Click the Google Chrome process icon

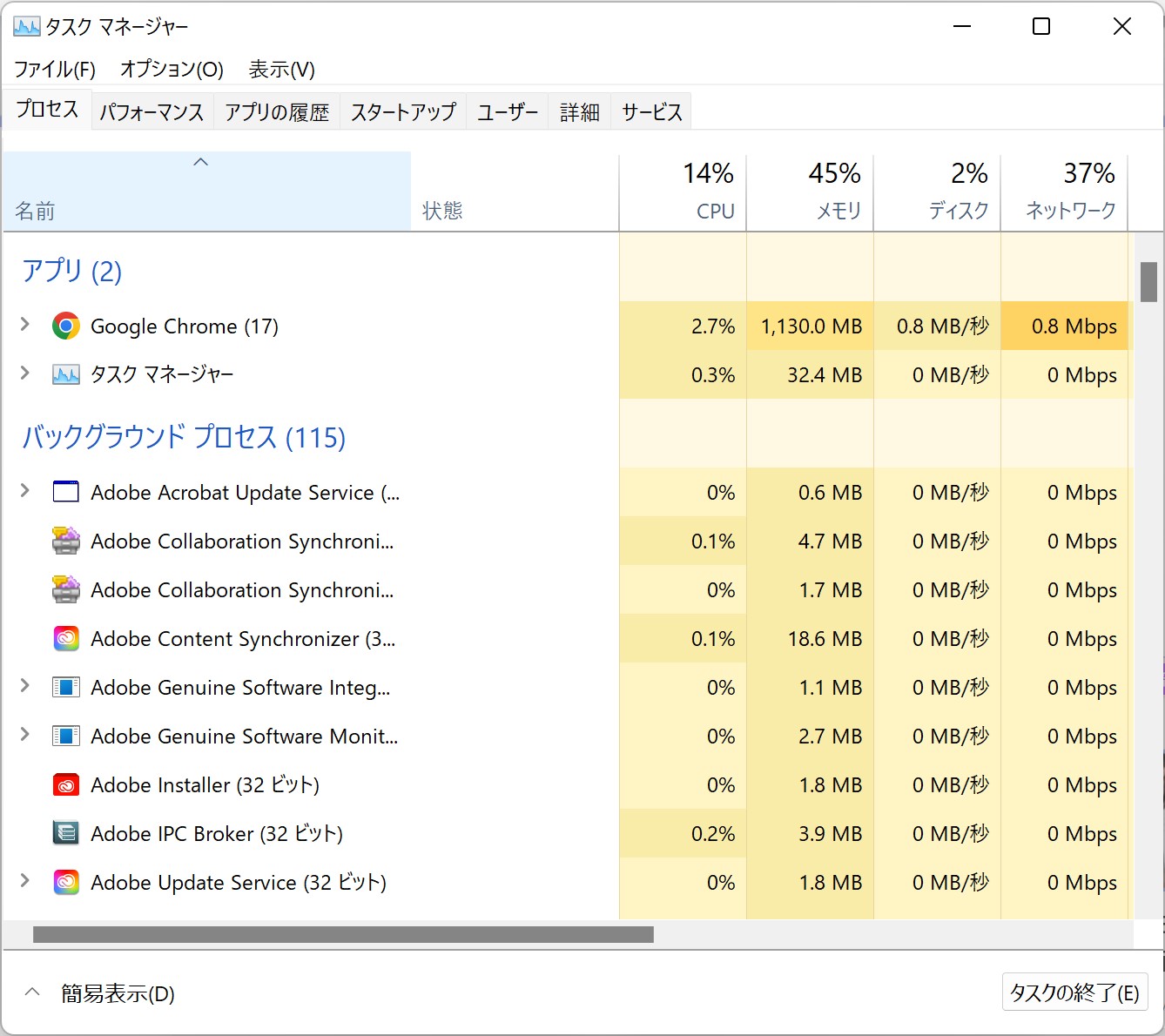click(x=66, y=326)
